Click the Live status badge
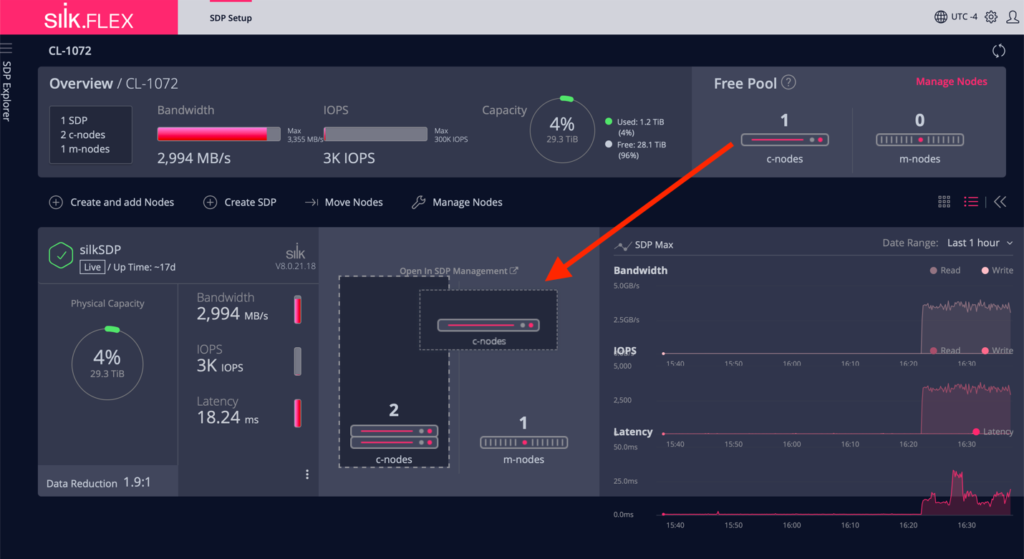This screenshot has height=559, width=1024. click(92, 267)
